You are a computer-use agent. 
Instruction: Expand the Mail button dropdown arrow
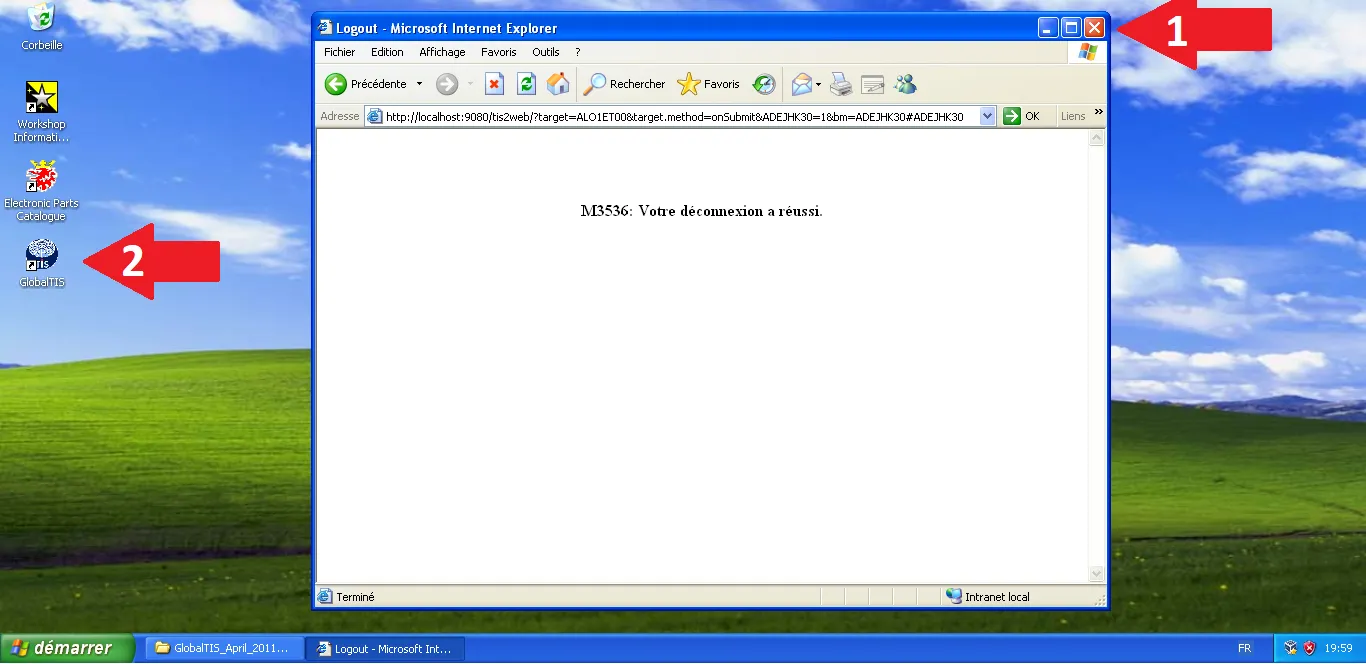(819, 85)
